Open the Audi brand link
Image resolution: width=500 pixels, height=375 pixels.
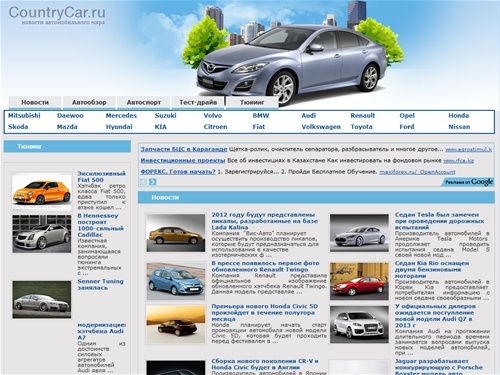[x=309, y=116]
